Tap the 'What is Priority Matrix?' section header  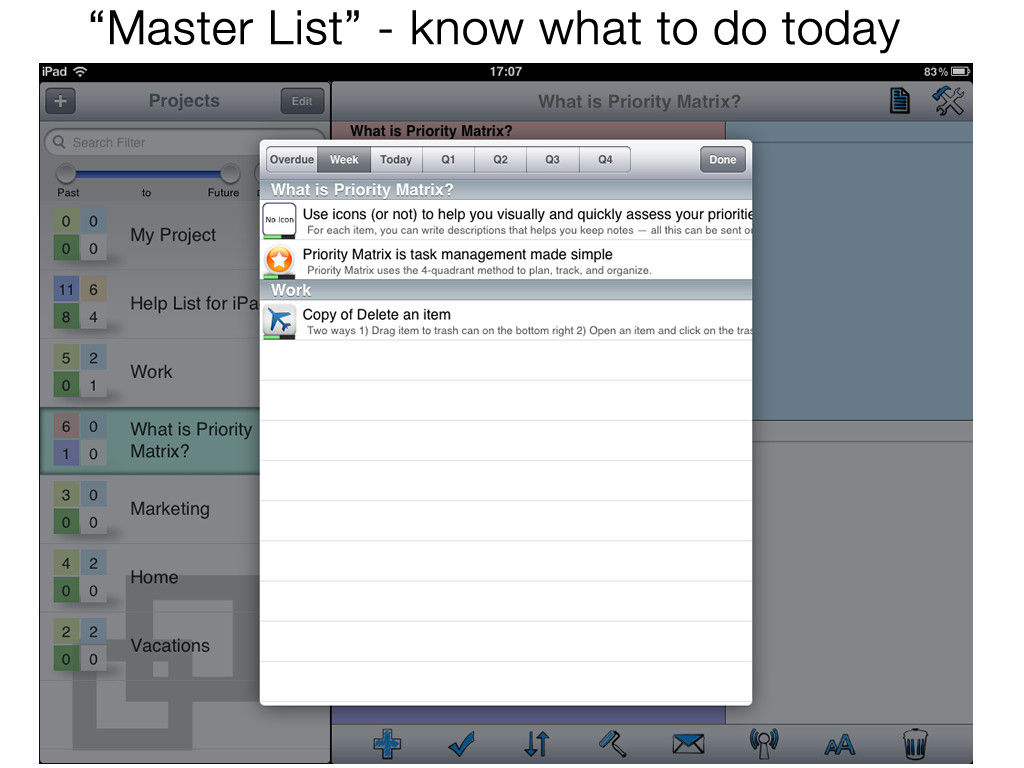point(506,189)
